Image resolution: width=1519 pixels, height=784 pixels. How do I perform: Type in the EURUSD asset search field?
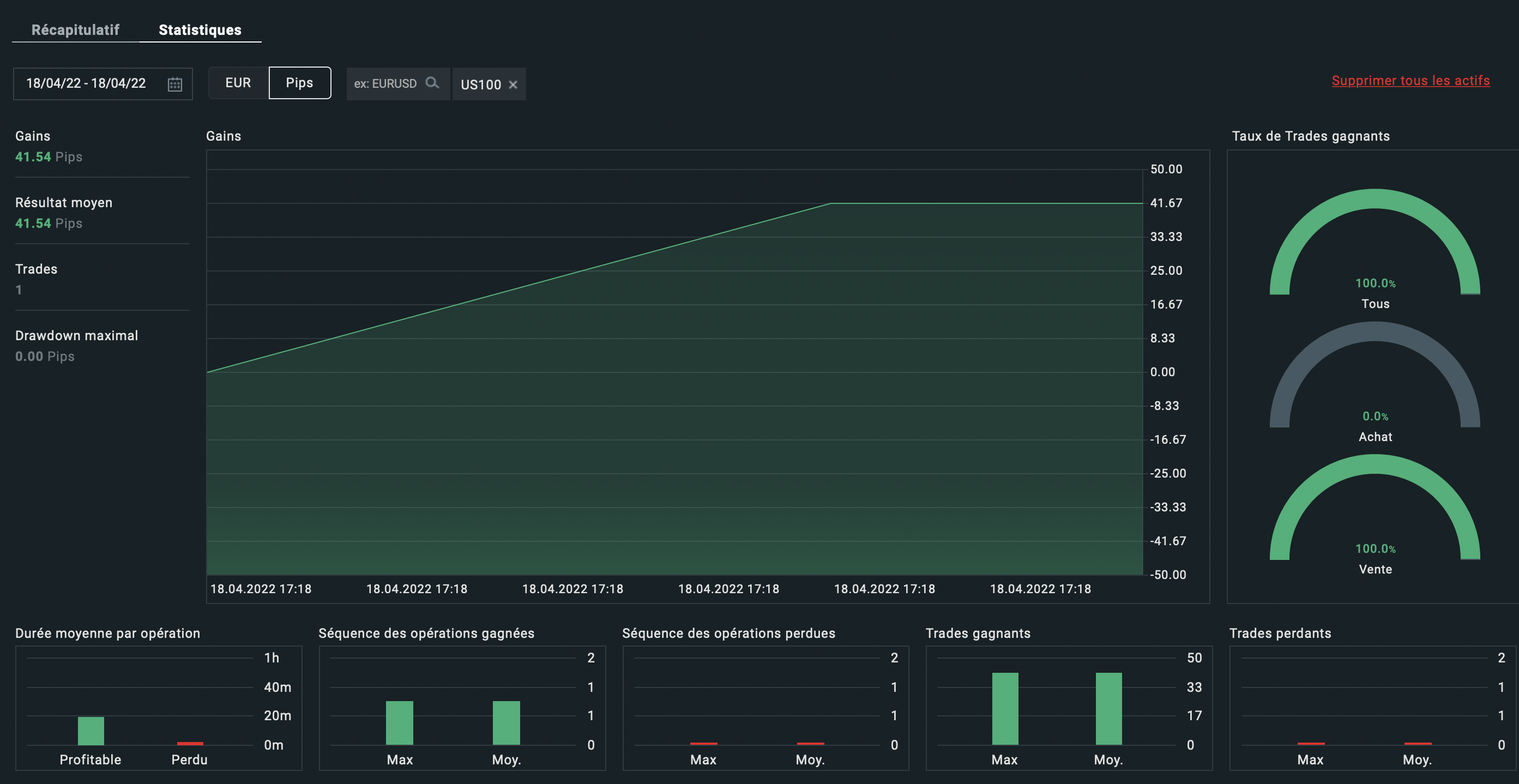click(x=385, y=84)
